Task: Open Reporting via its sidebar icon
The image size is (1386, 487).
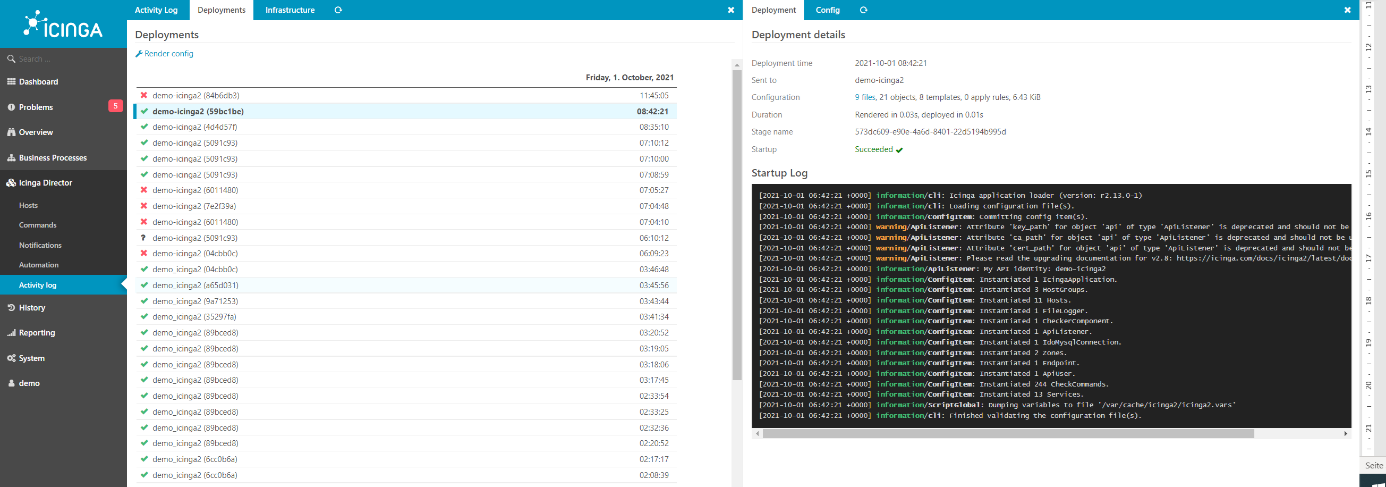Action: pos(11,333)
